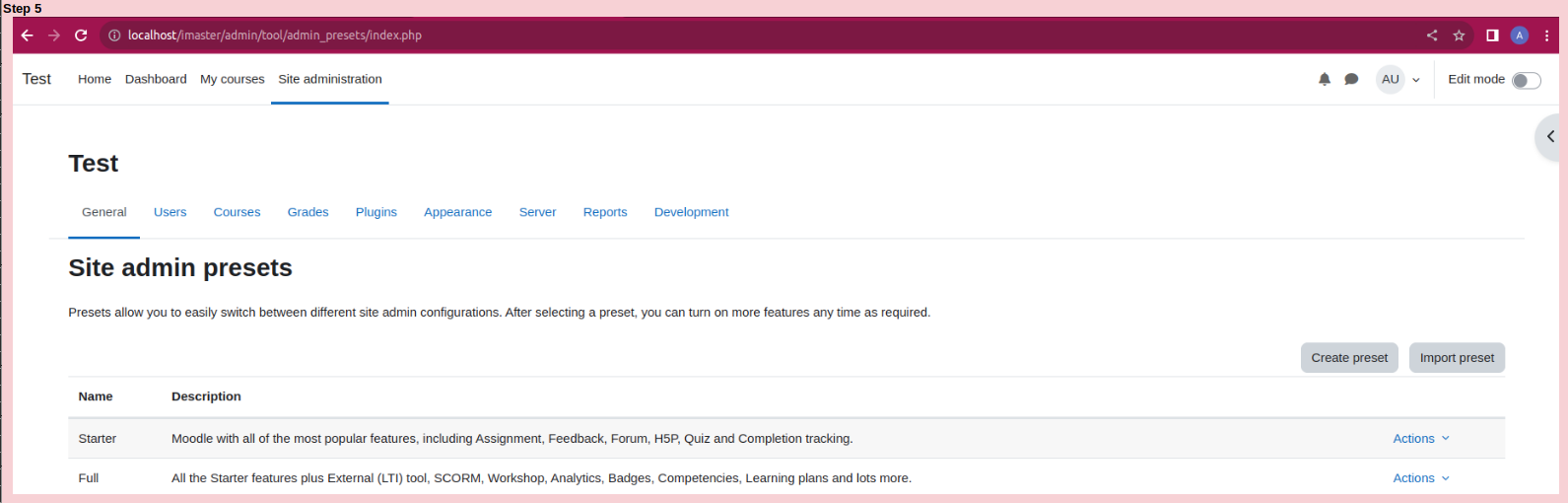Select the Full preset name cell
The image size is (1568, 503).
[x=89, y=478]
